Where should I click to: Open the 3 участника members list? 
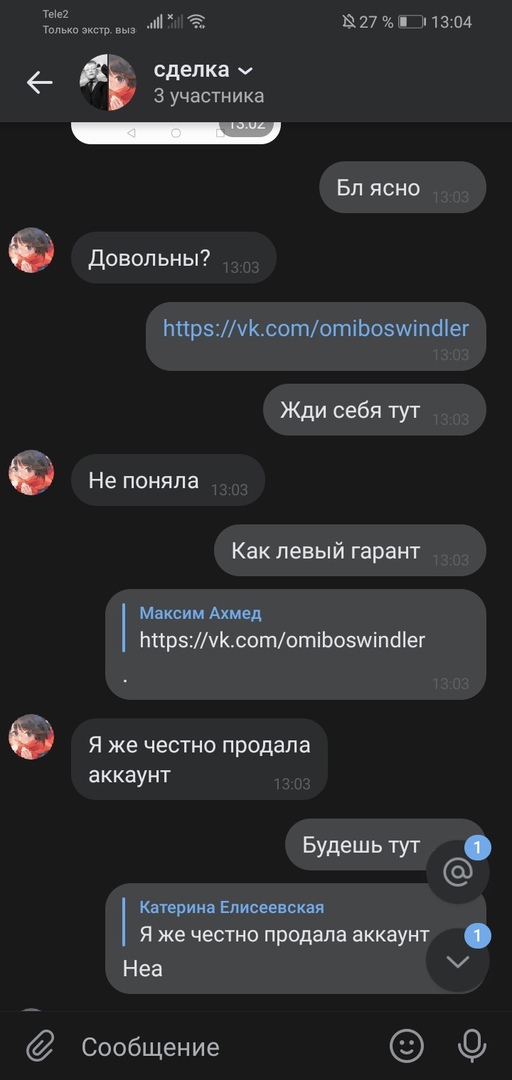click(209, 96)
